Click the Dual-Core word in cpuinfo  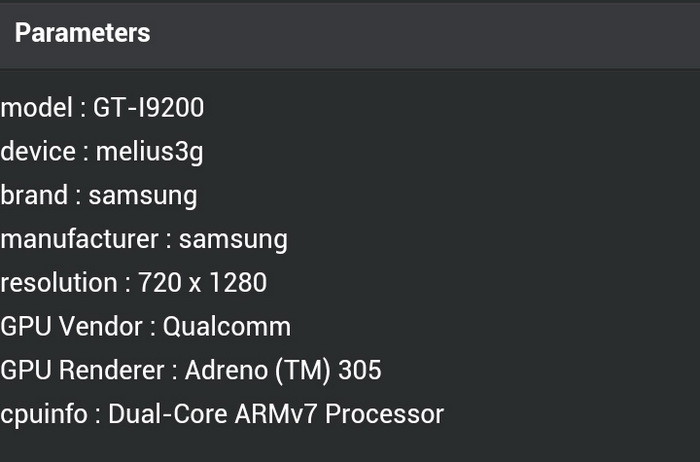[165, 414]
